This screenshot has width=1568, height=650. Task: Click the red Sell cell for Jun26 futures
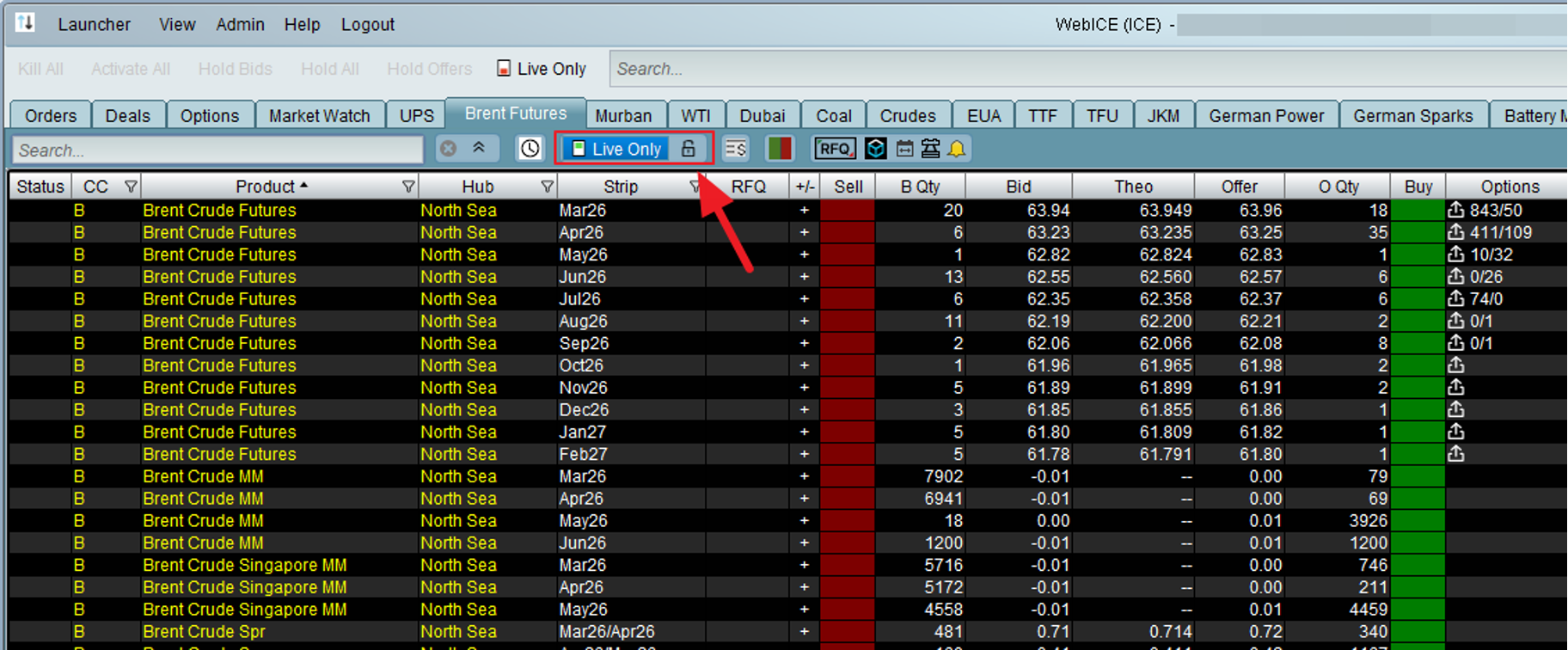click(x=847, y=277)
